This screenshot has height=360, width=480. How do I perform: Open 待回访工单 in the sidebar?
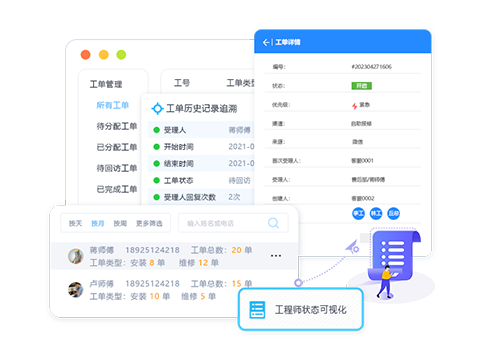117,168
